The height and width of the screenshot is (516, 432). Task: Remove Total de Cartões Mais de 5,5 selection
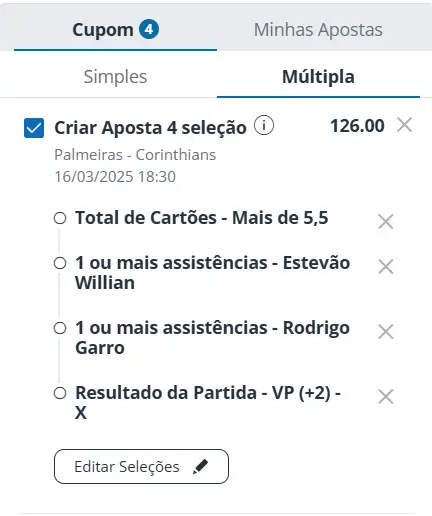pos(386,221)
